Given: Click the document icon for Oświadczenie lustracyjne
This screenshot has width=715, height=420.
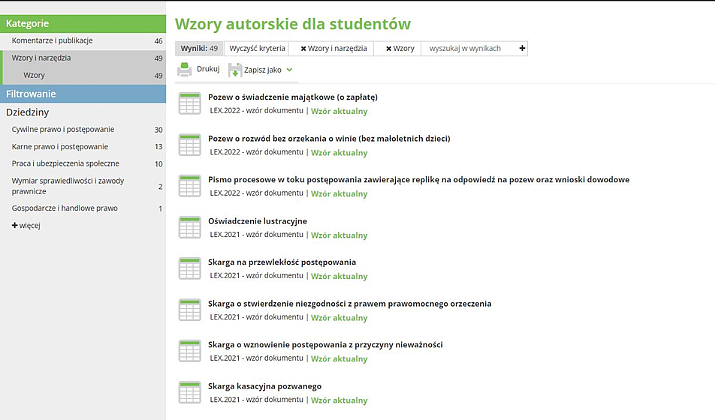Looking at the screenshot, I should click(189, 227).
